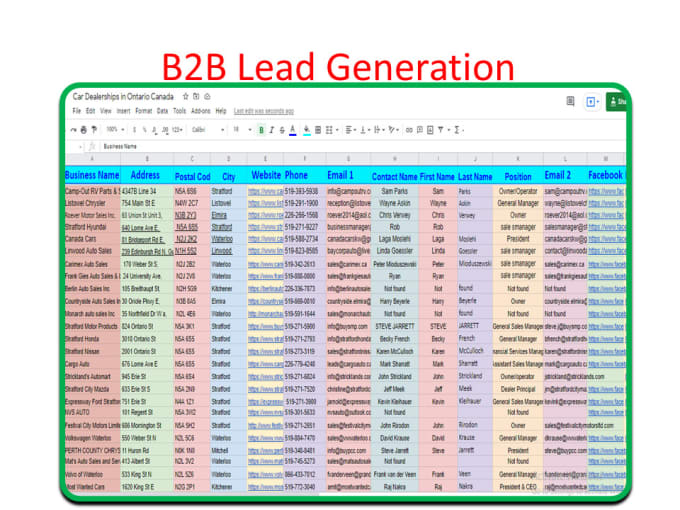This screenshot has height=510, width=680.
Task: Open the functions sigma menu
Action: (x=457, y=130)
